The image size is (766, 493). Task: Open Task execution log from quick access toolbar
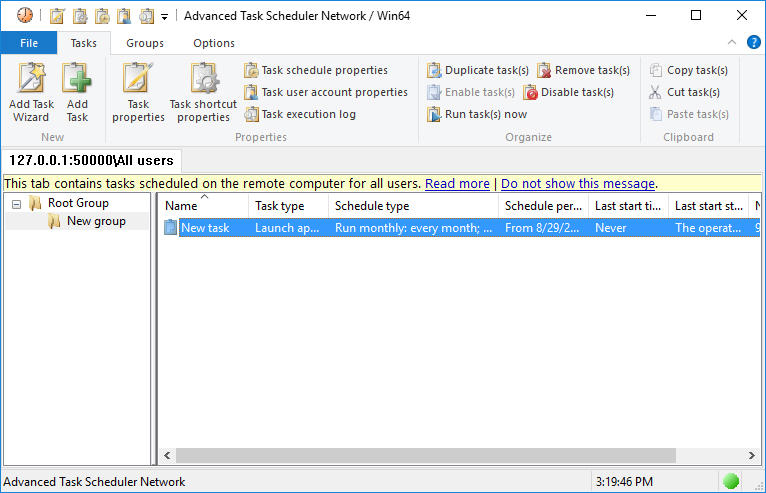[146, 16]
